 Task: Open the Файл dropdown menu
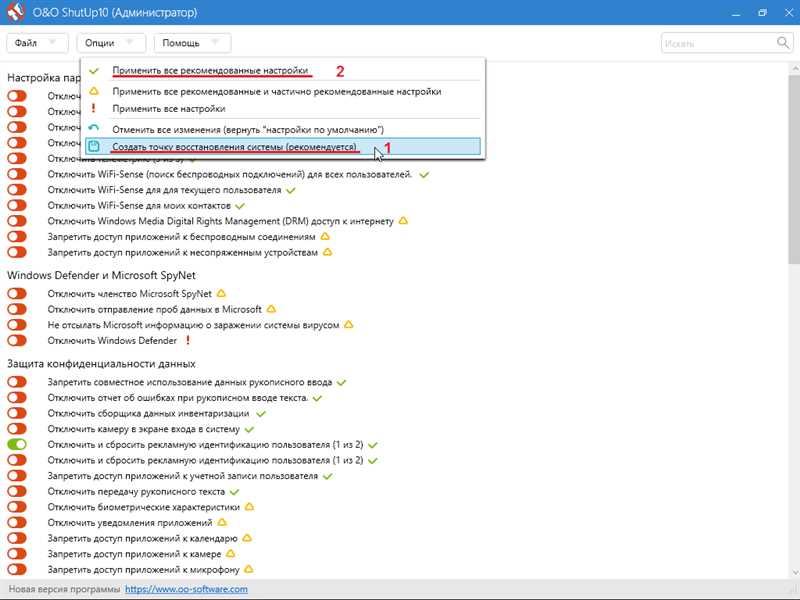point(37,43)
